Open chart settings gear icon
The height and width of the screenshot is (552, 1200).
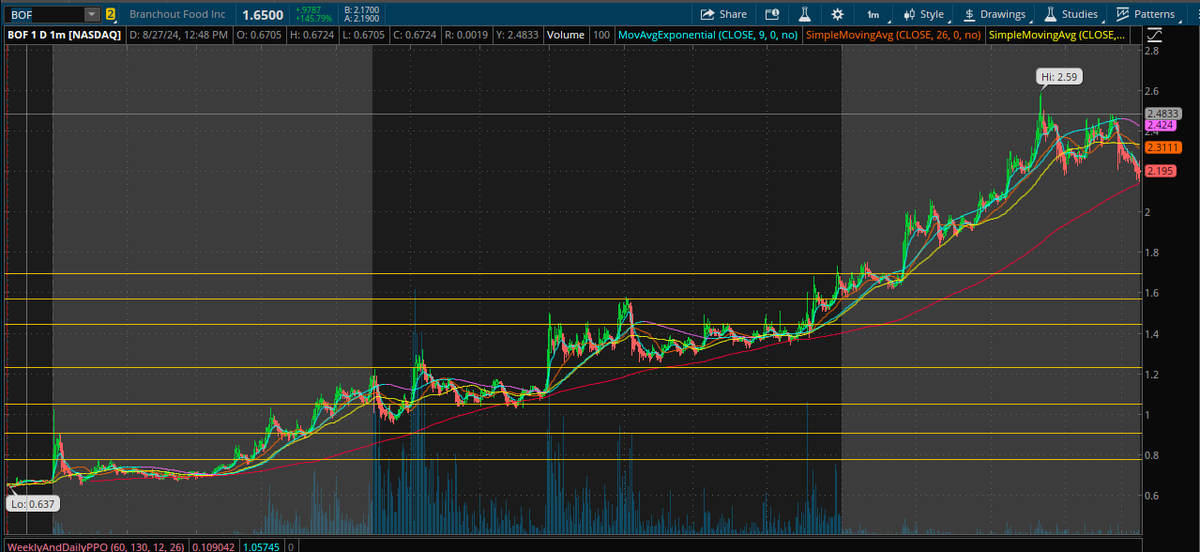(837, 14)
